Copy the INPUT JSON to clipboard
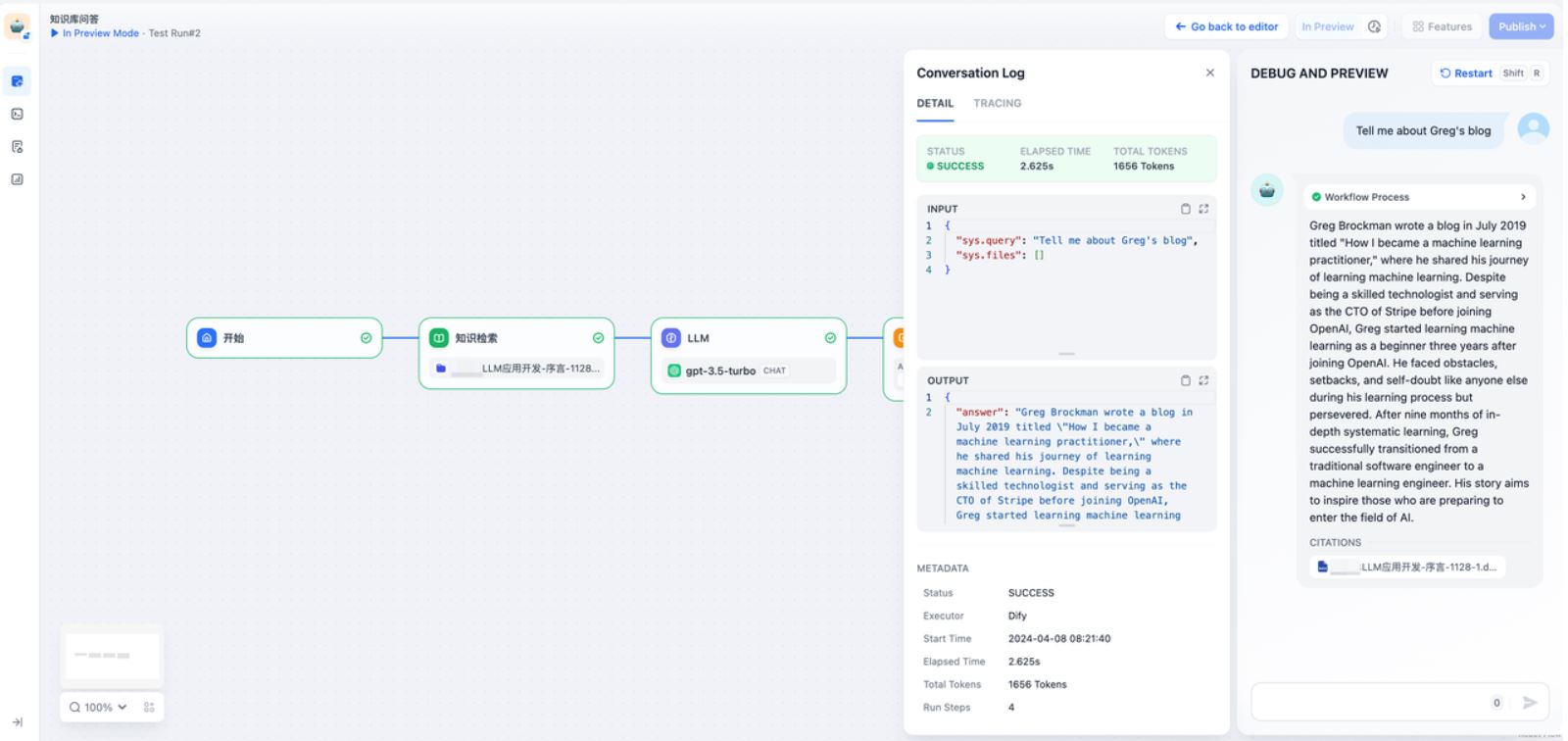 (x=1186, y=209)
